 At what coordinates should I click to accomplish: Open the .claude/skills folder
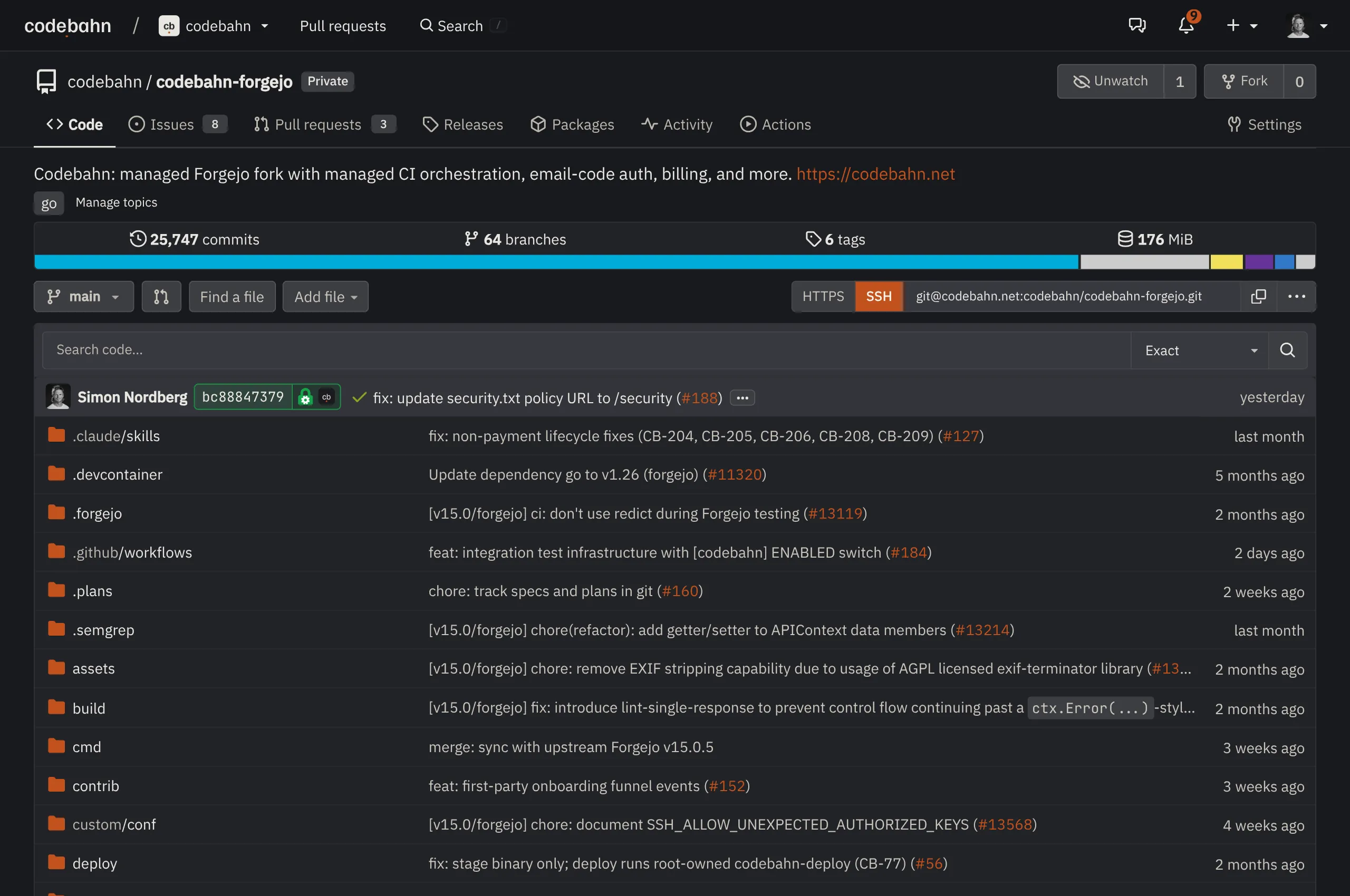click(x=116, y=436)
